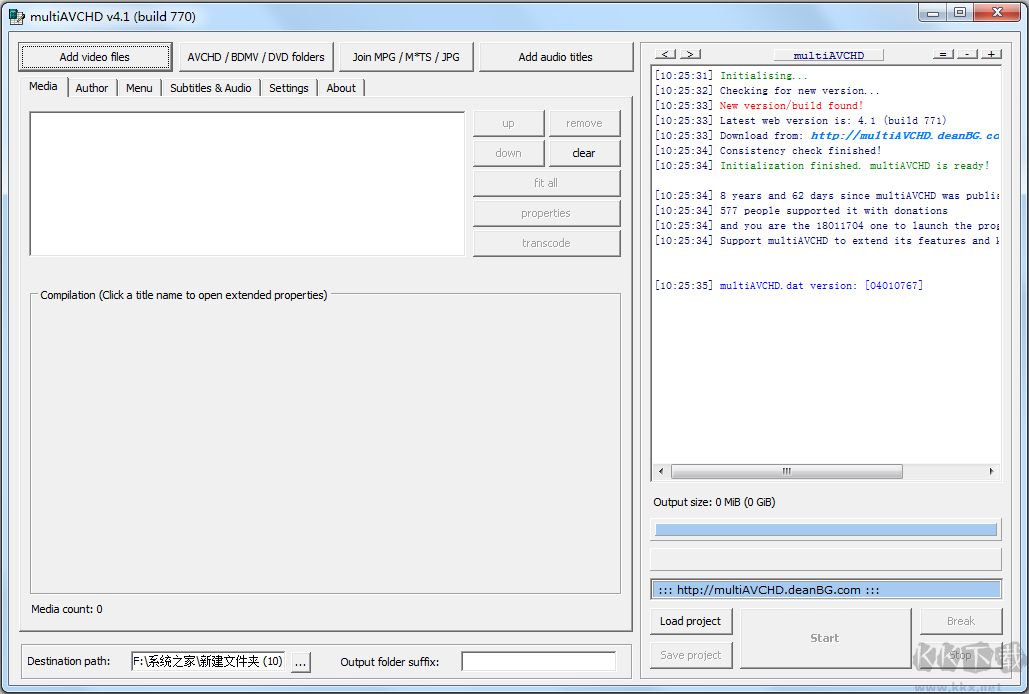This screenshot has height=694, width=1029.
Task: Click the '-' log font button
Action: click(x=967, y=54)
